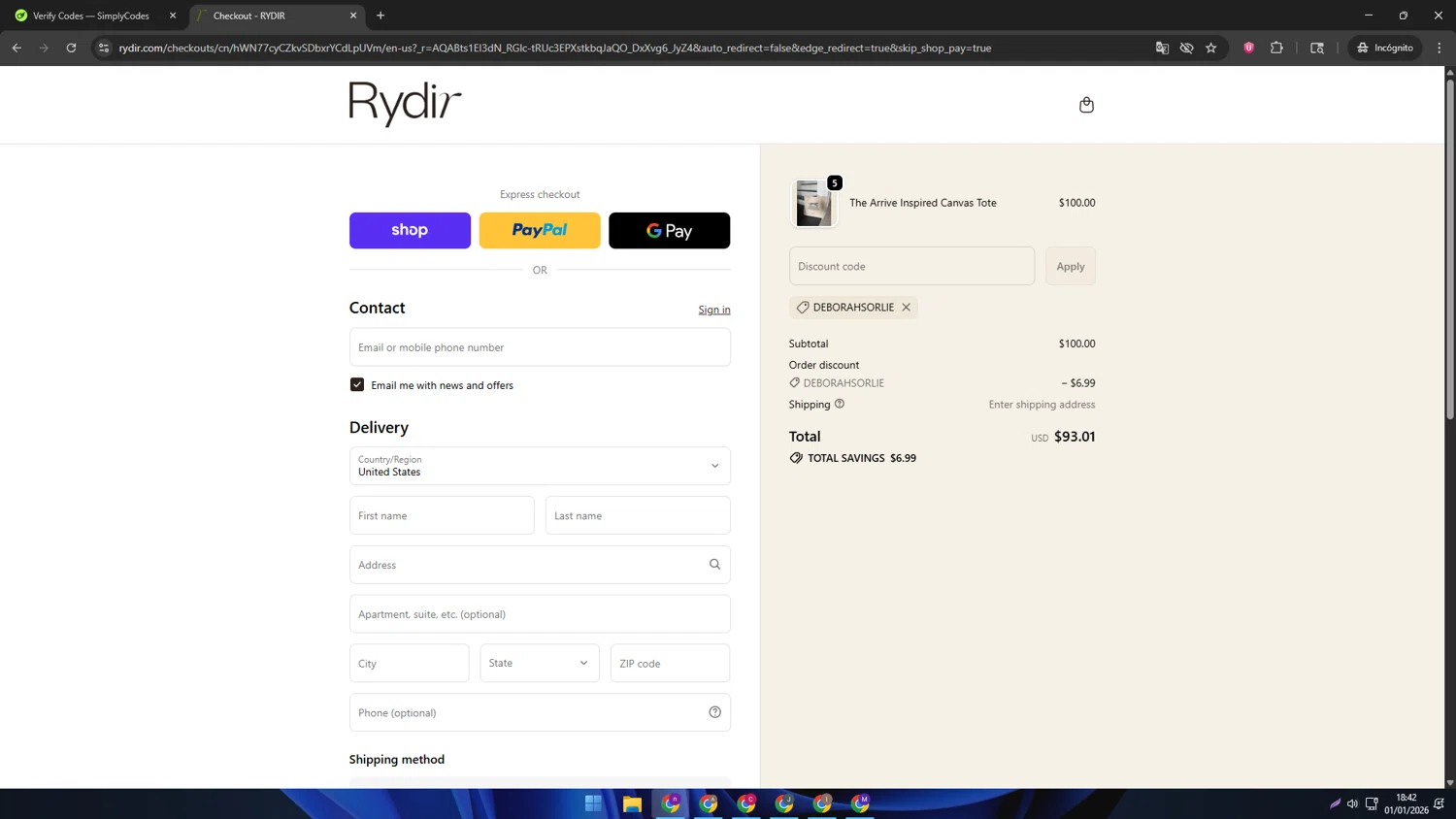The height and width of the screenshot is (819, 1456).
Task: Select Google Pay express checkout
Action: click(669, 230)
